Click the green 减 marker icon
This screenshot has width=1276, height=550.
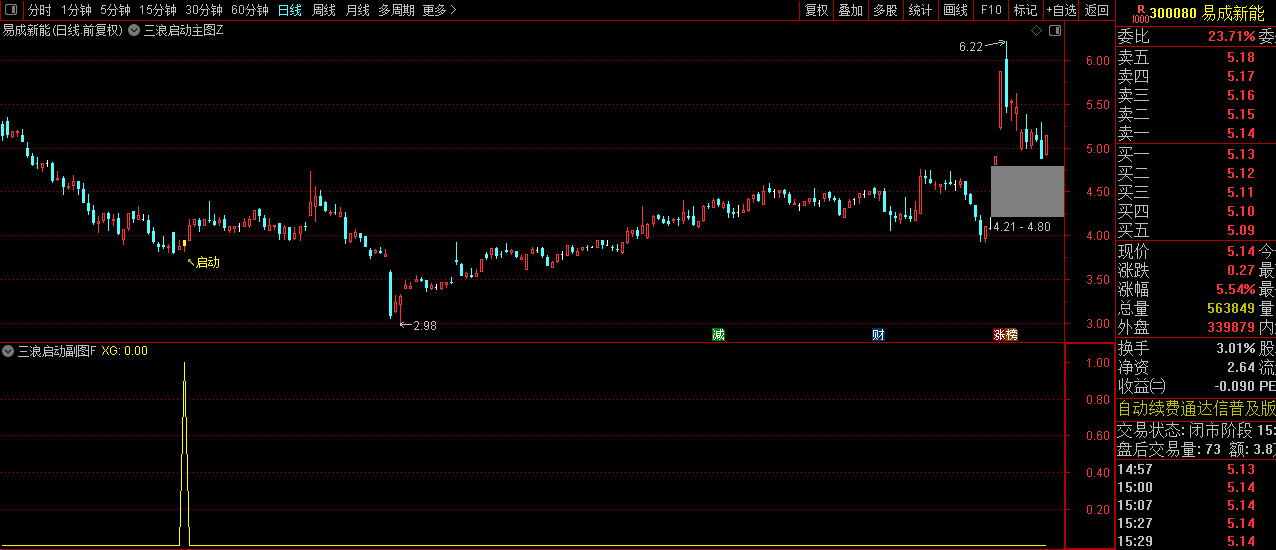click(x=717, y=334)
